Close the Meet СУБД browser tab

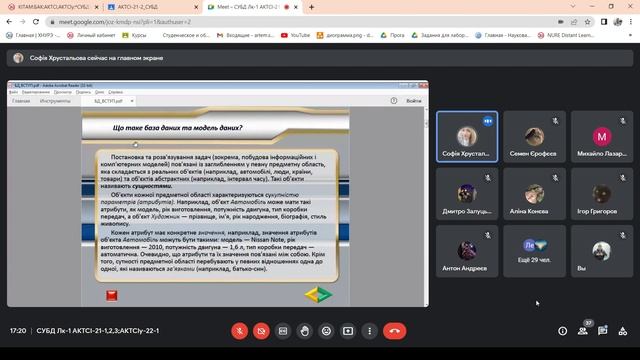[296, 7]
